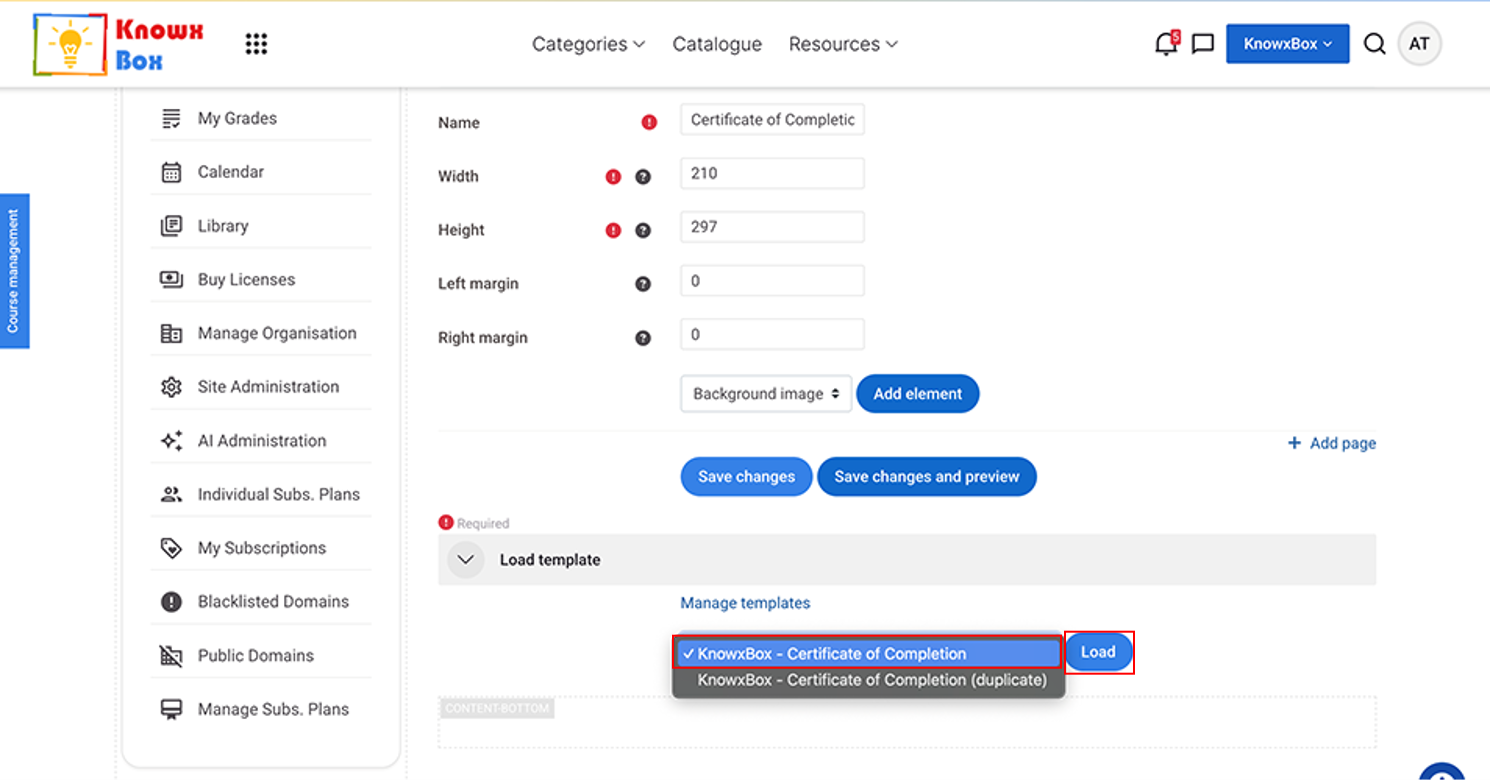Click the Name input field

tap(772, 120)
